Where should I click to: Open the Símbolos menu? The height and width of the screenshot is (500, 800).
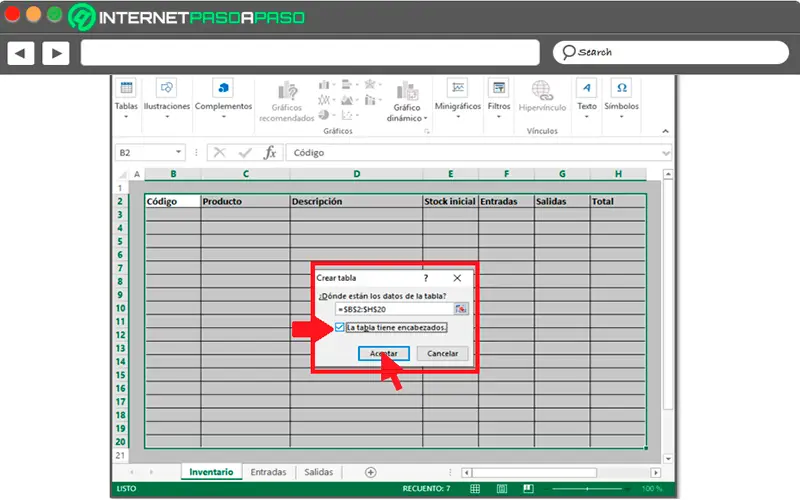(621, 99)
